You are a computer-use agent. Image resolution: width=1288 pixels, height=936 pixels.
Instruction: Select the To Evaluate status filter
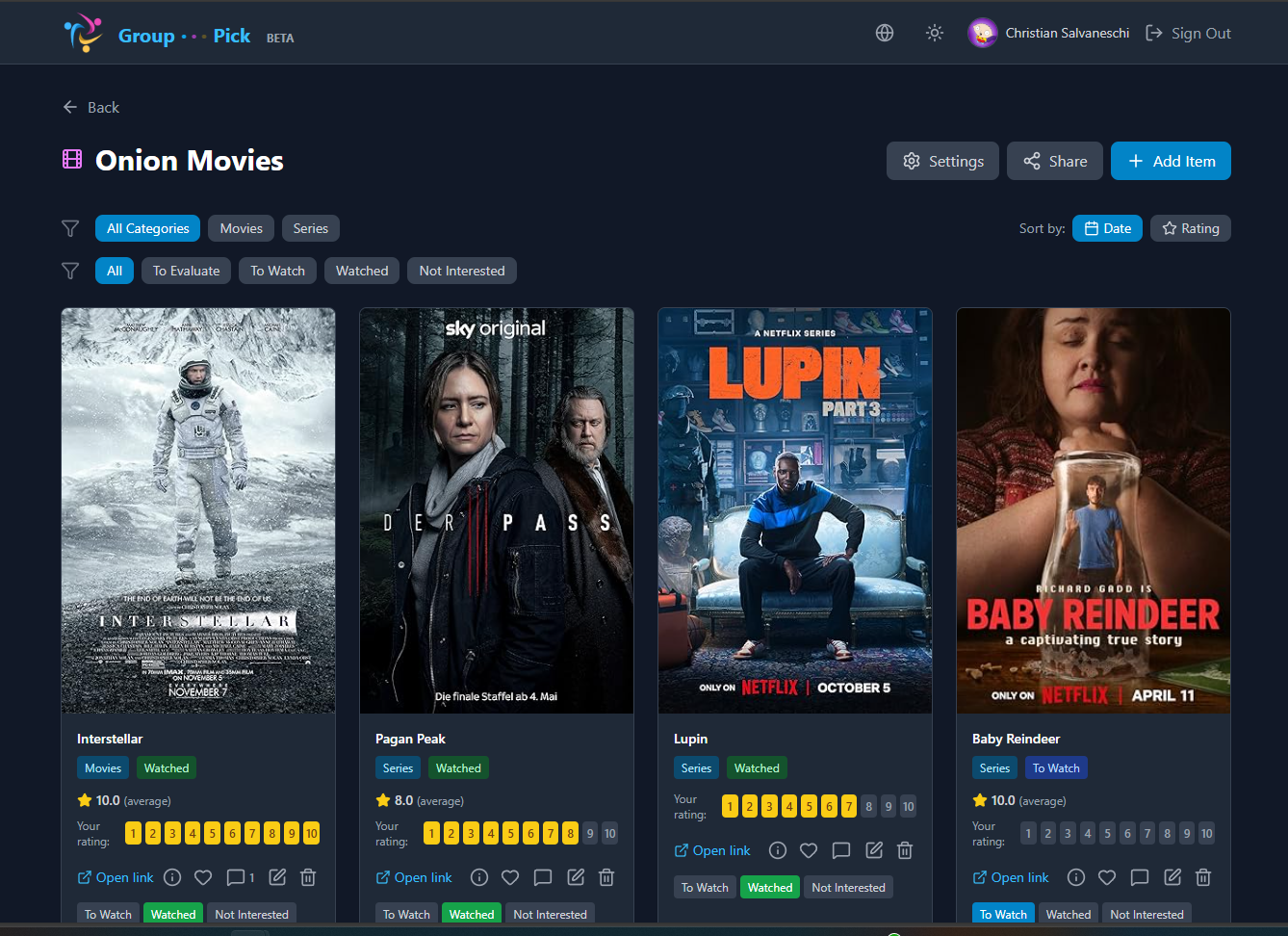(x=186, y=271)
